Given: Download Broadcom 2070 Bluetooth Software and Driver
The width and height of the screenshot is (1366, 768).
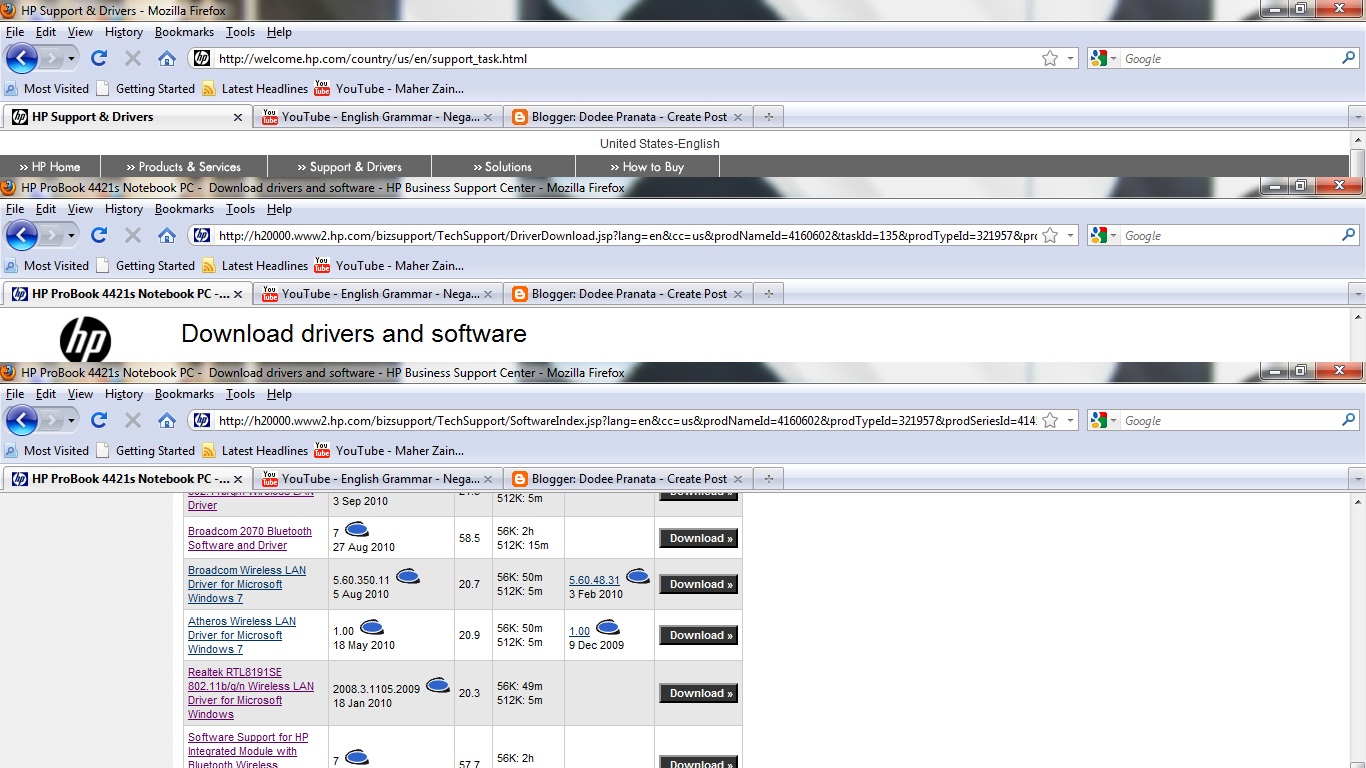Looking at the screenshot, I should (698, 538).
